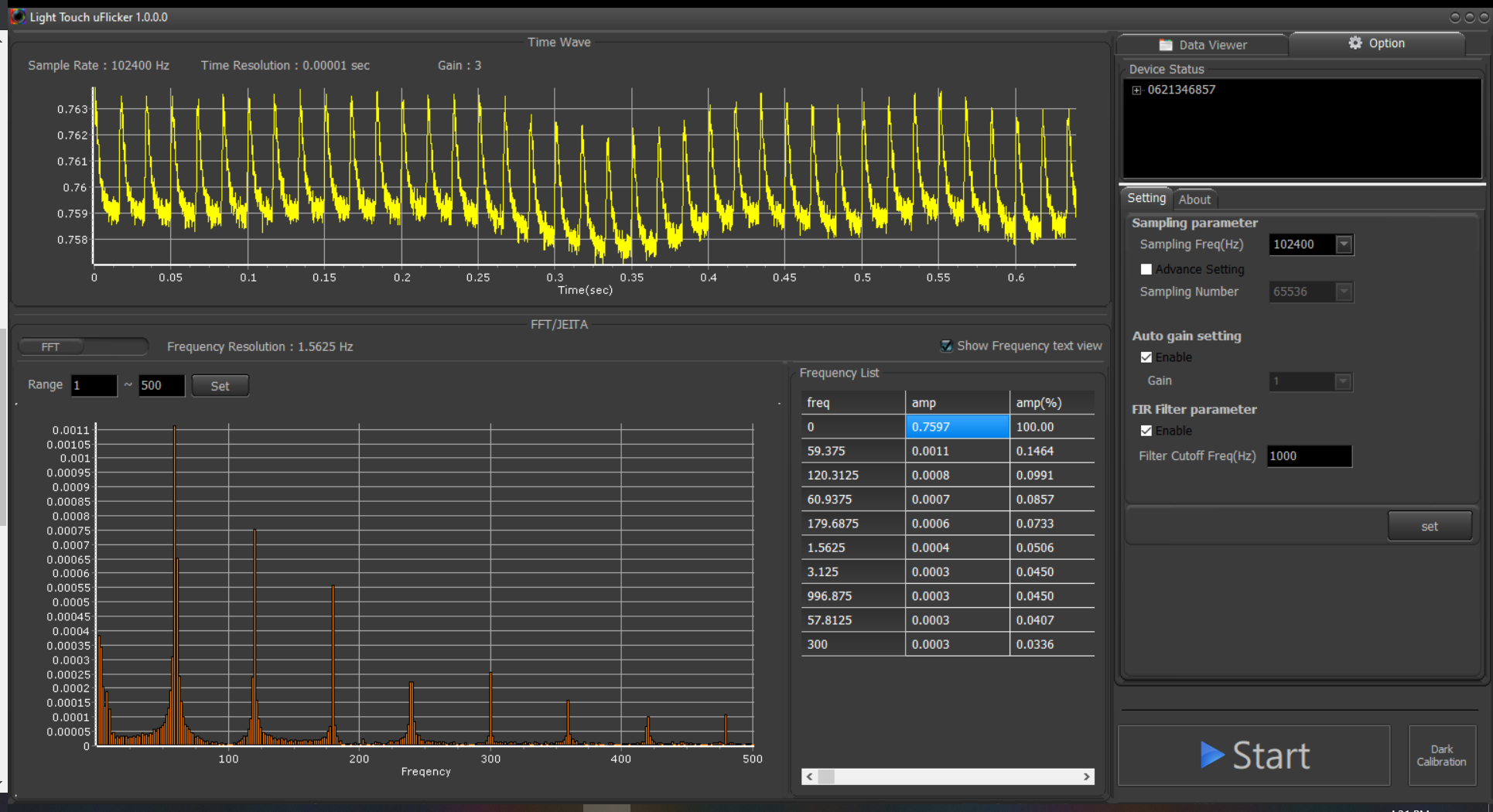This screenshot has width=1493, height=812.
Task: Enable the Advance Setting checkbox
Action: pyautogui.click(x=1146, y=269)
